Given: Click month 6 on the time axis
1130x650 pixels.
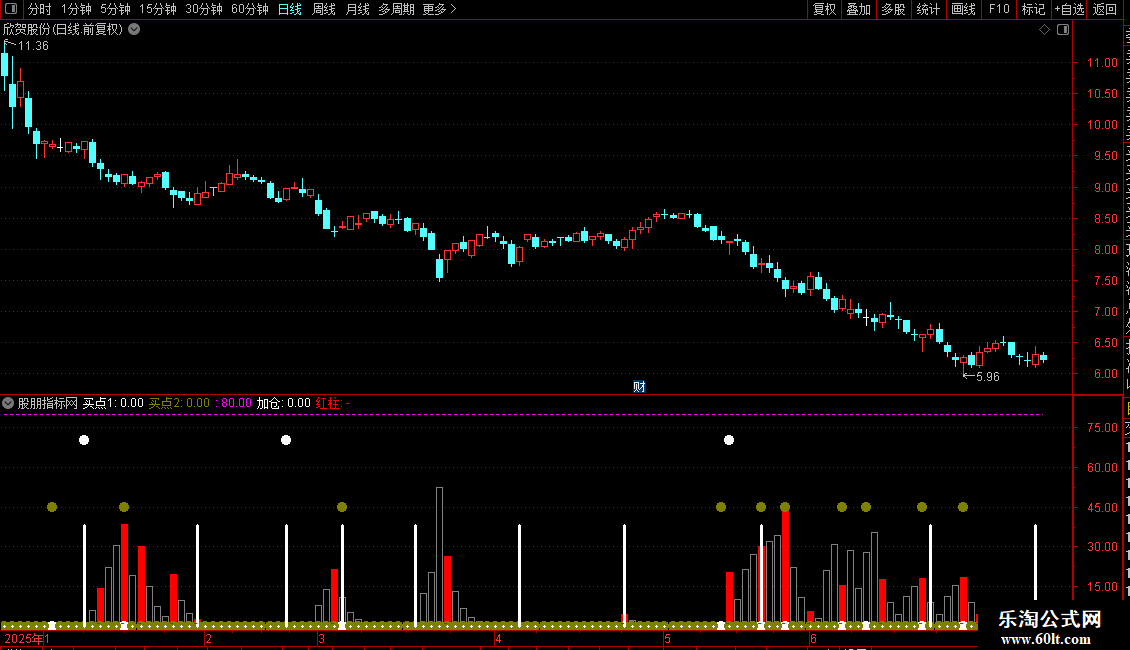Looking at the screenshot, I should (x=813, y=639).
